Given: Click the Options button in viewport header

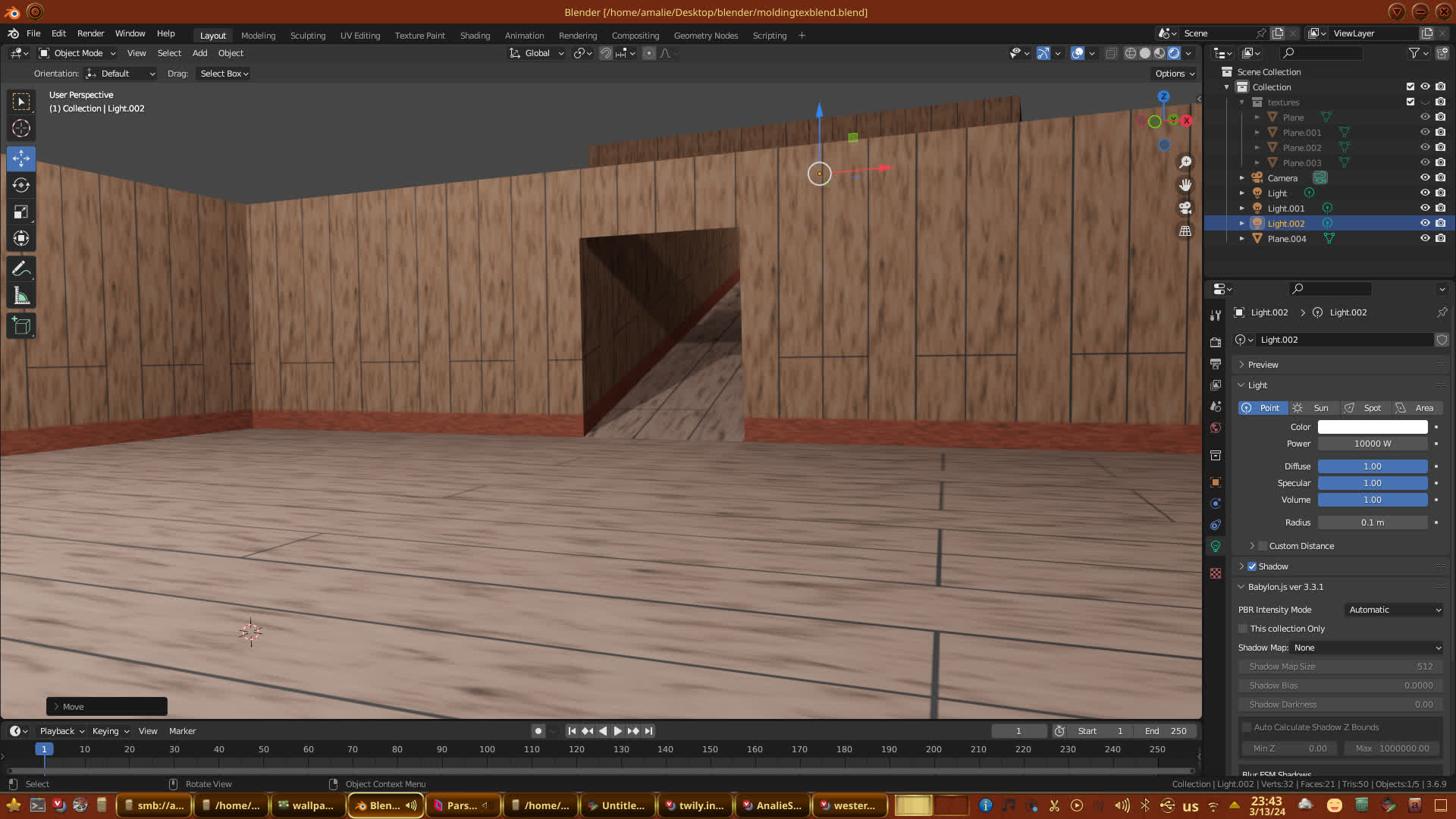Looking at the screenshot, I should (x=1174, y=74).
